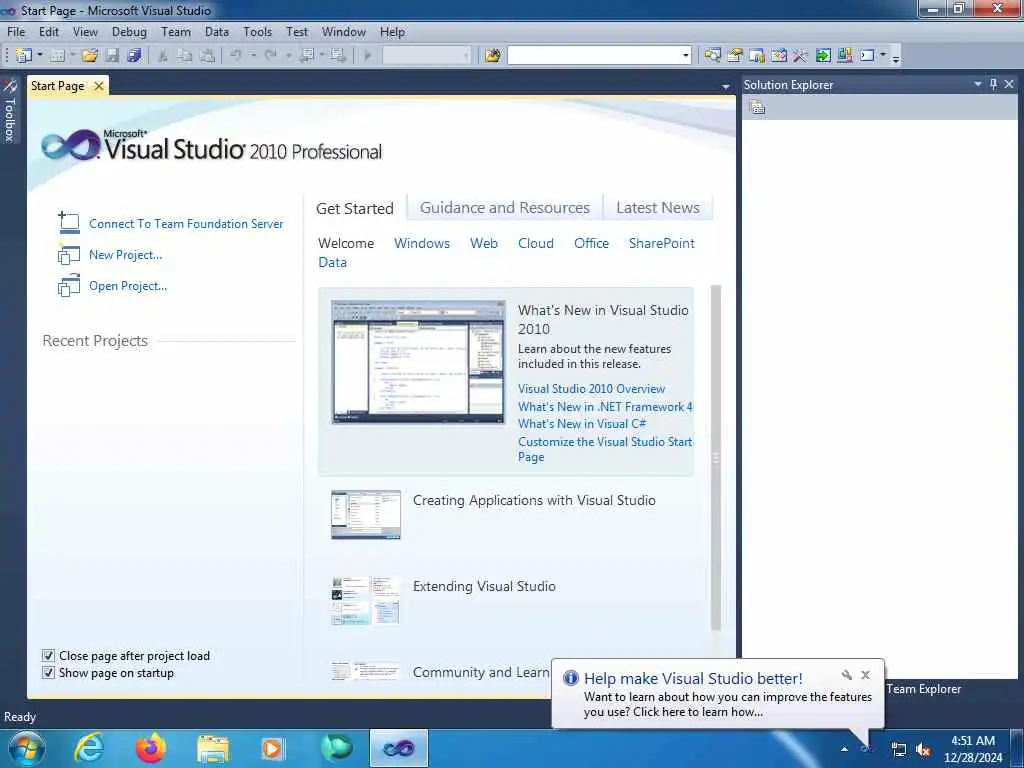Expand the Redo history dropdown arrow

pos(288,56)
